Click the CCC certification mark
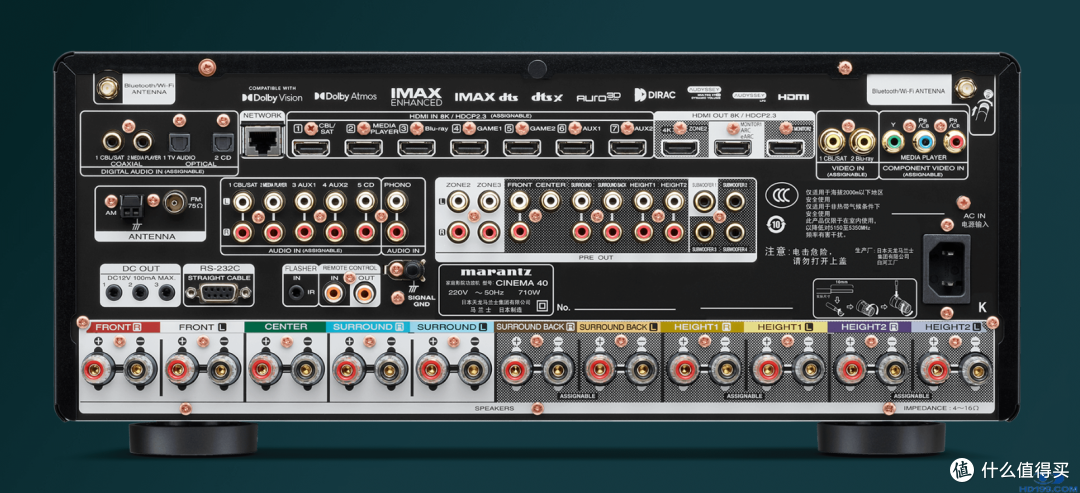 [780, 196]
